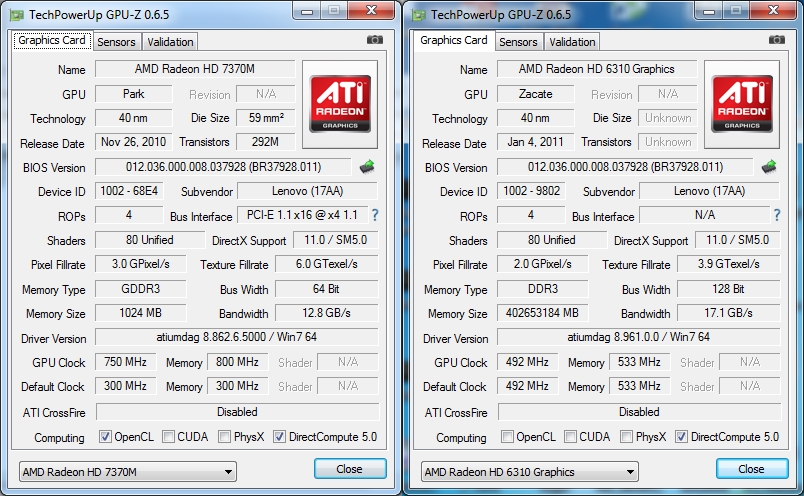Open the AMD Radeon HD 7370M GPU selector dropdown
Viewport: 804px width, 496px height.
(128, 471)
